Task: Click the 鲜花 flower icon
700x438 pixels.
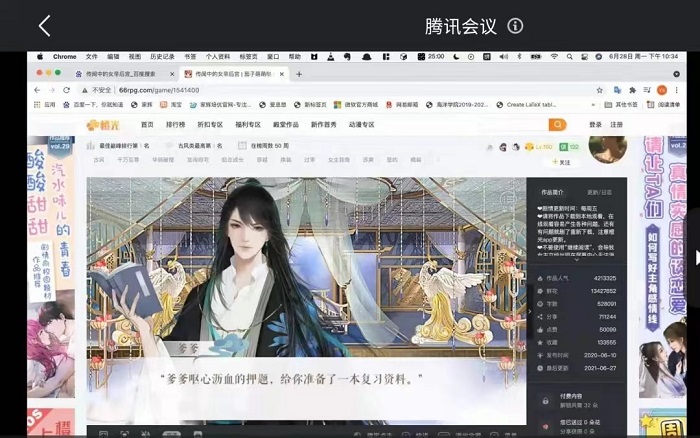Action: click(540, 291)
